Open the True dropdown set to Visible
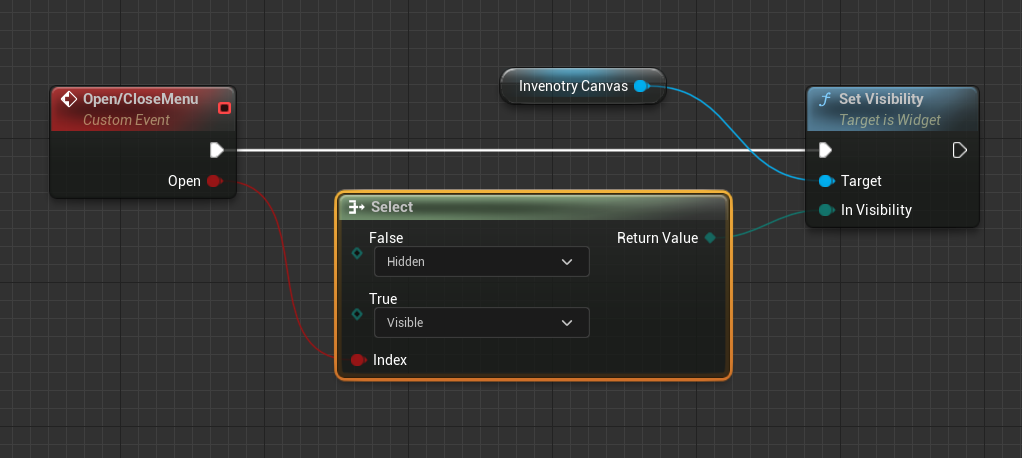This screenshot has height=458, width=1022. 482,322
